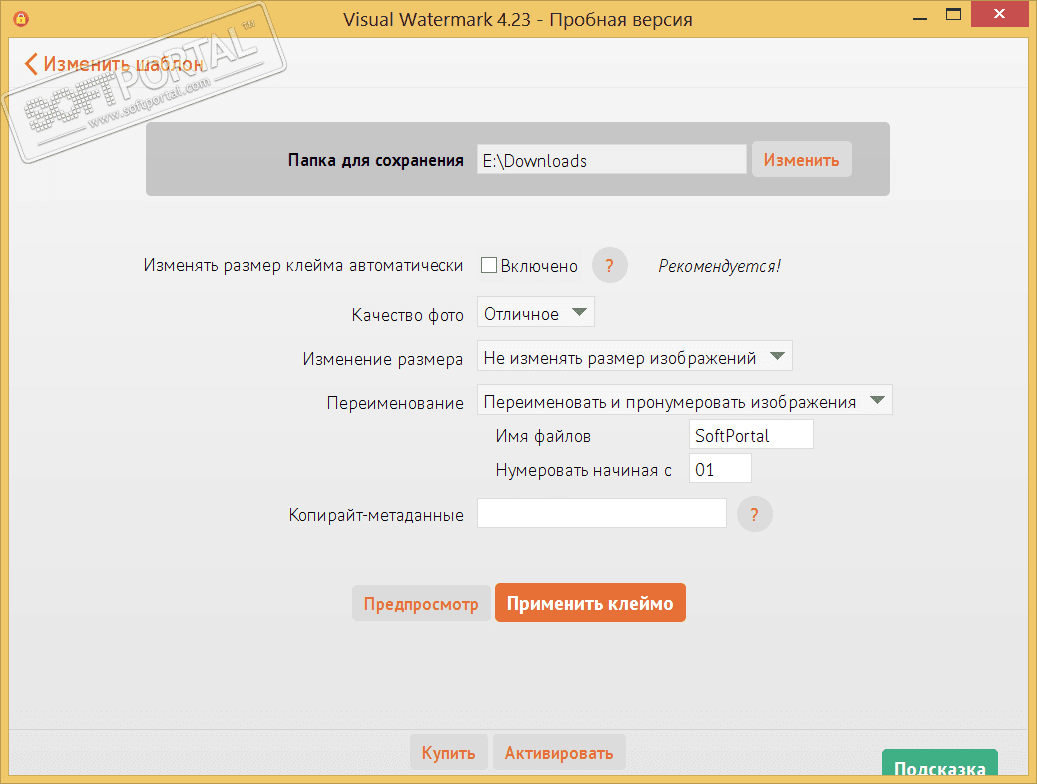Click the label Изменять размер клейма автоматически

point(303,265)
